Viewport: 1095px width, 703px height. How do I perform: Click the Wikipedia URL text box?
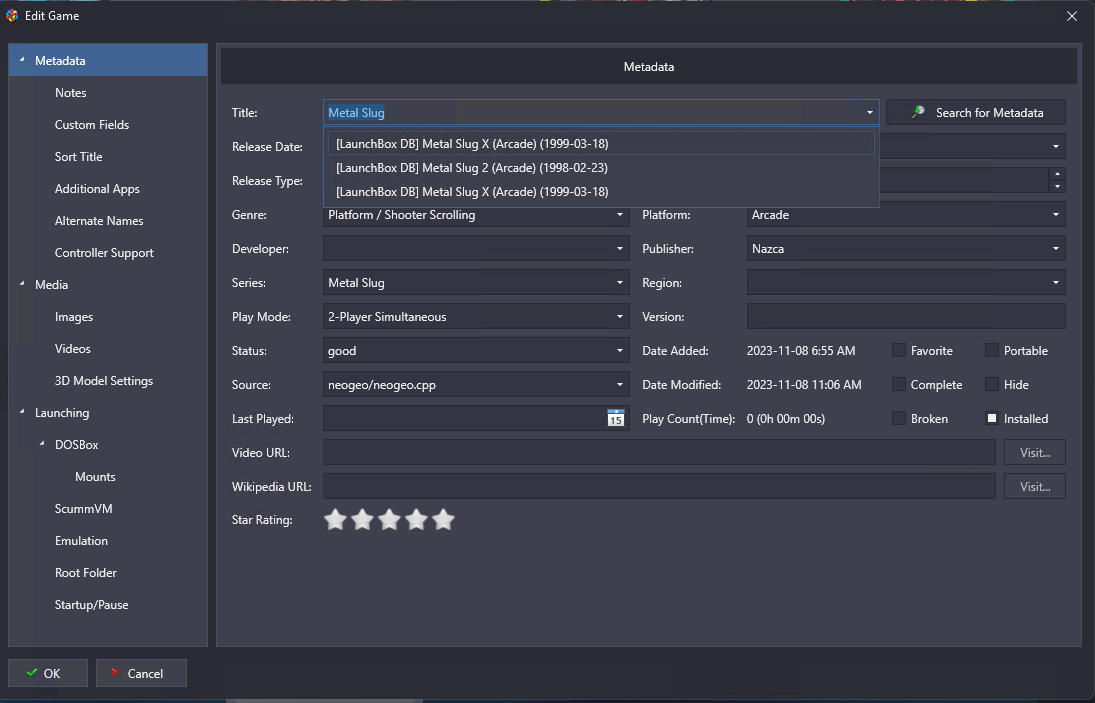pyautogui.click(x=659, y=487)
